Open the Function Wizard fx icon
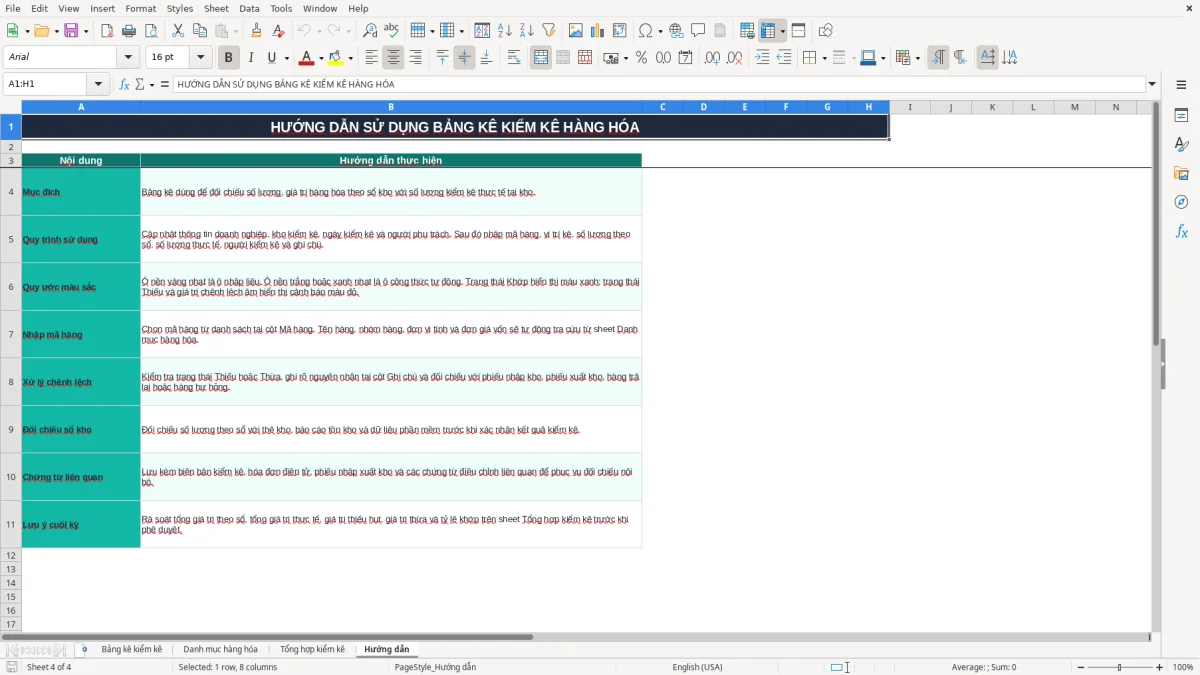 point(124,84)
